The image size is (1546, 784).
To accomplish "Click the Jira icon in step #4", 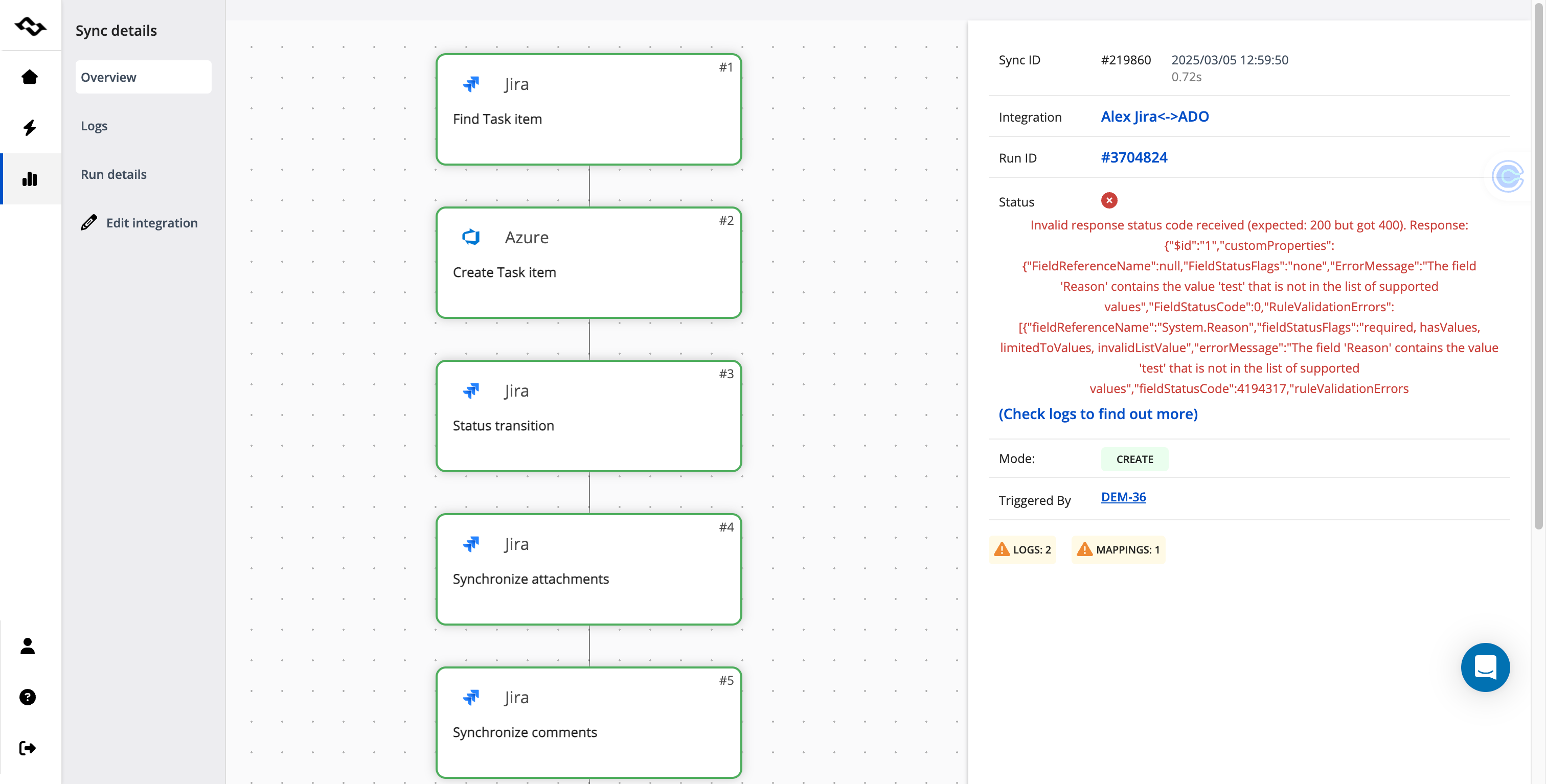I will [x=471, y=543].
